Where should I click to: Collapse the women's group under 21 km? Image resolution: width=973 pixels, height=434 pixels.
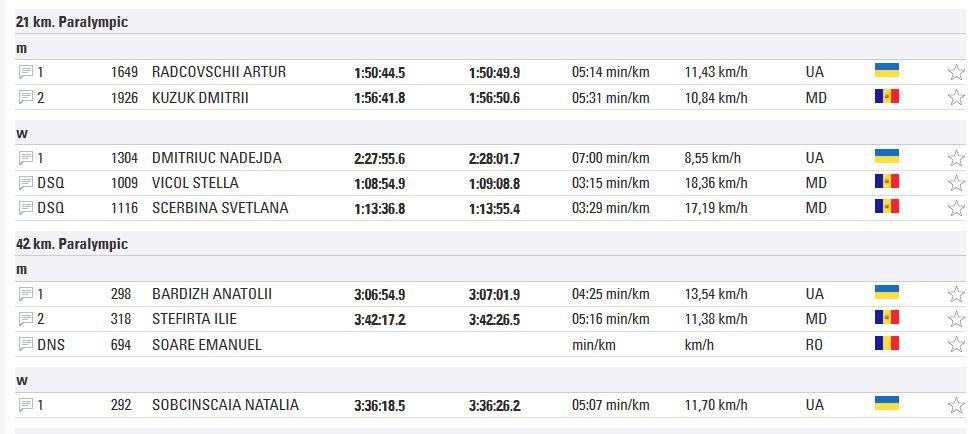[21, 133]
